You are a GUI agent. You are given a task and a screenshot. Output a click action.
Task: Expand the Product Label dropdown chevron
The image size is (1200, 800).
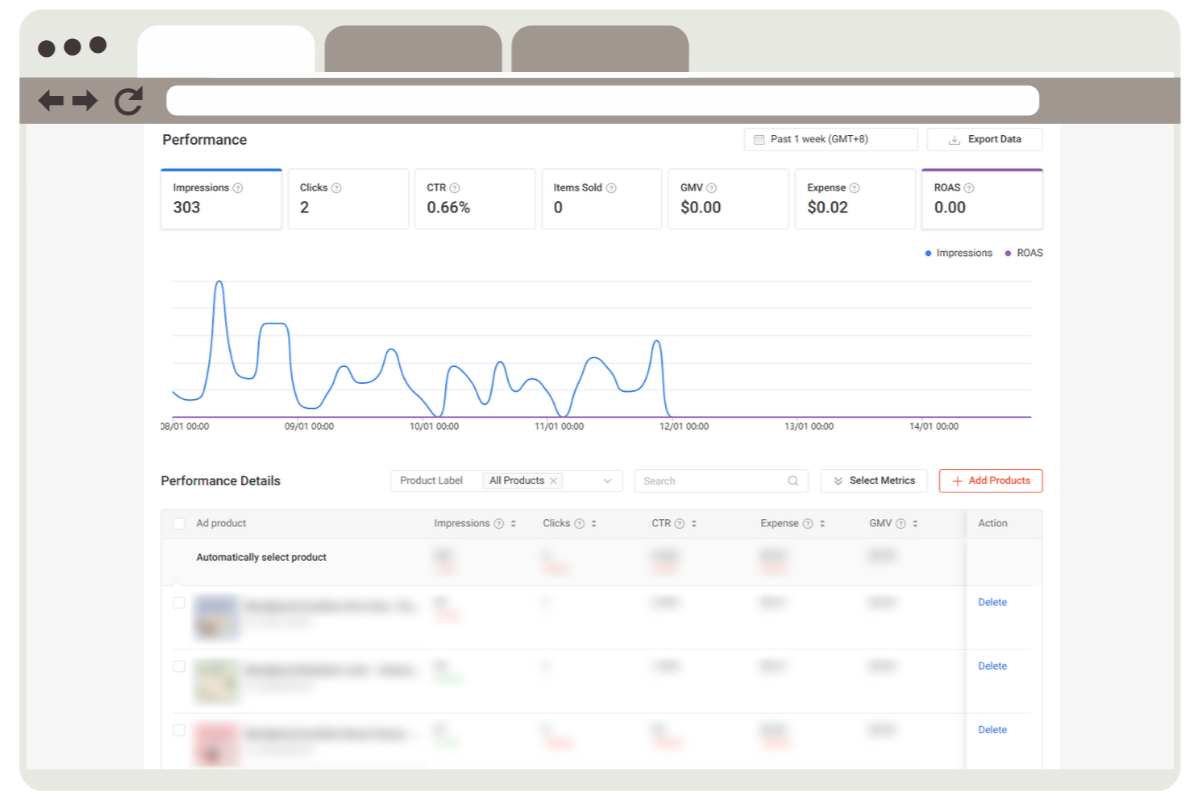(607, 481)
